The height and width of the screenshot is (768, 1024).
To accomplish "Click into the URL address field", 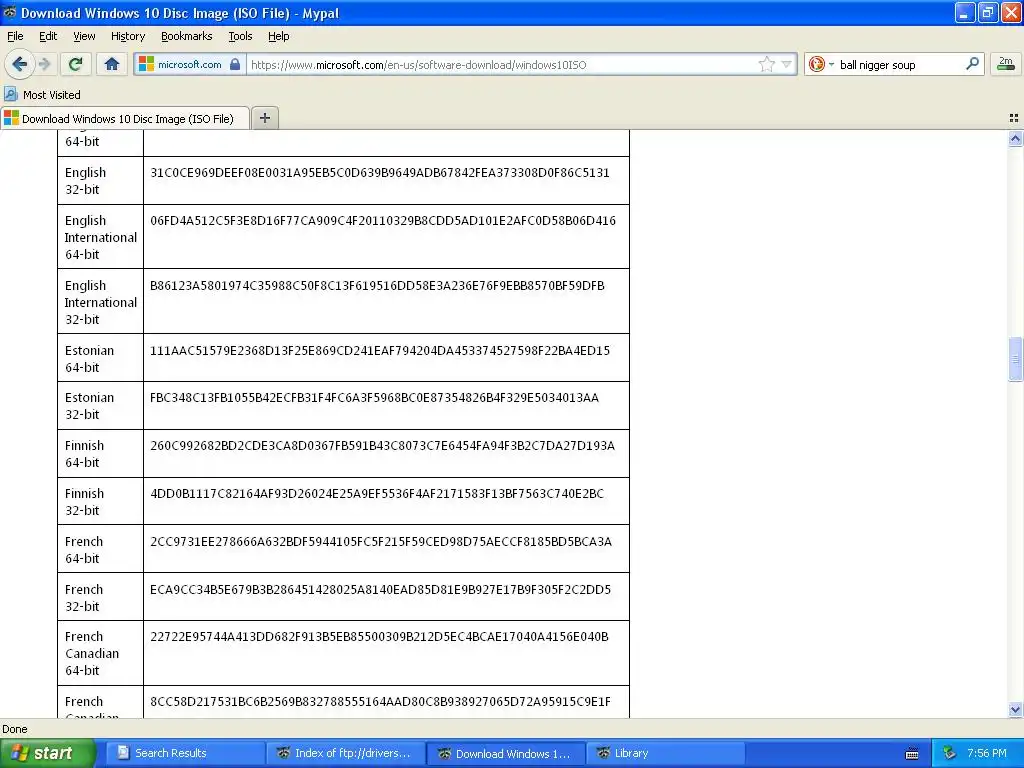I will click(502, 64).
